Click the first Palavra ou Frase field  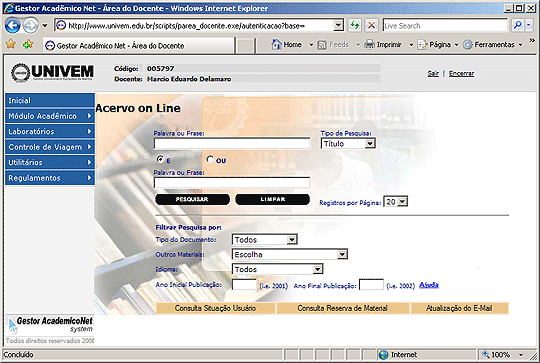[x=232, y=144]
